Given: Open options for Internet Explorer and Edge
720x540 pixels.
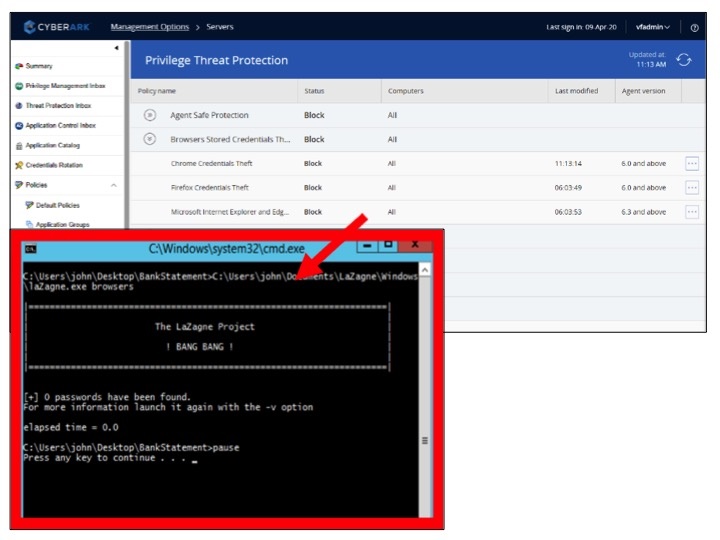Looking at the screenshot, I should point(692,212).
